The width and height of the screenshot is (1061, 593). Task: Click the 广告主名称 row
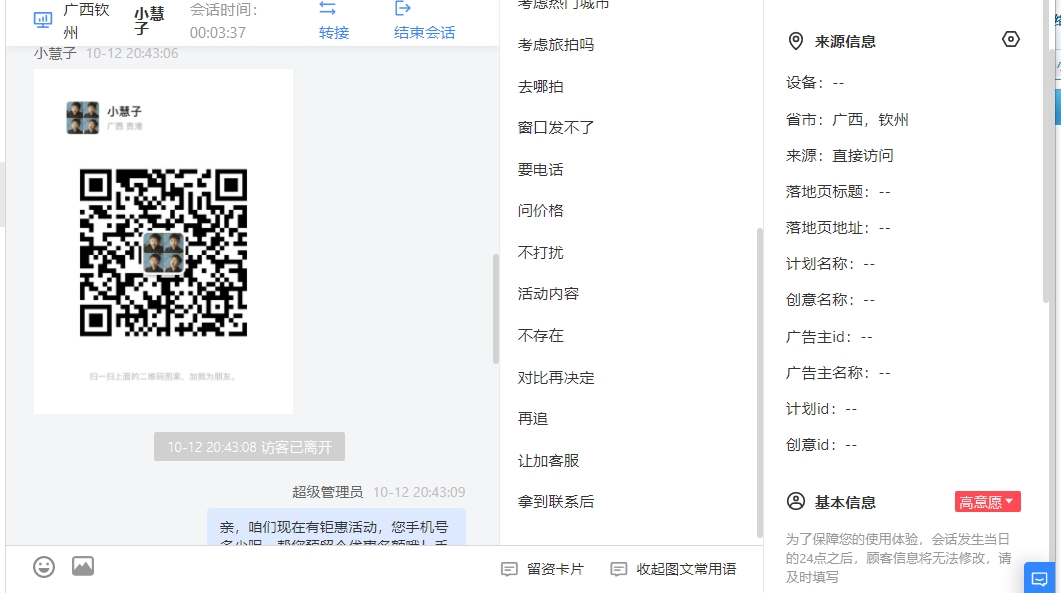[838, 373]
